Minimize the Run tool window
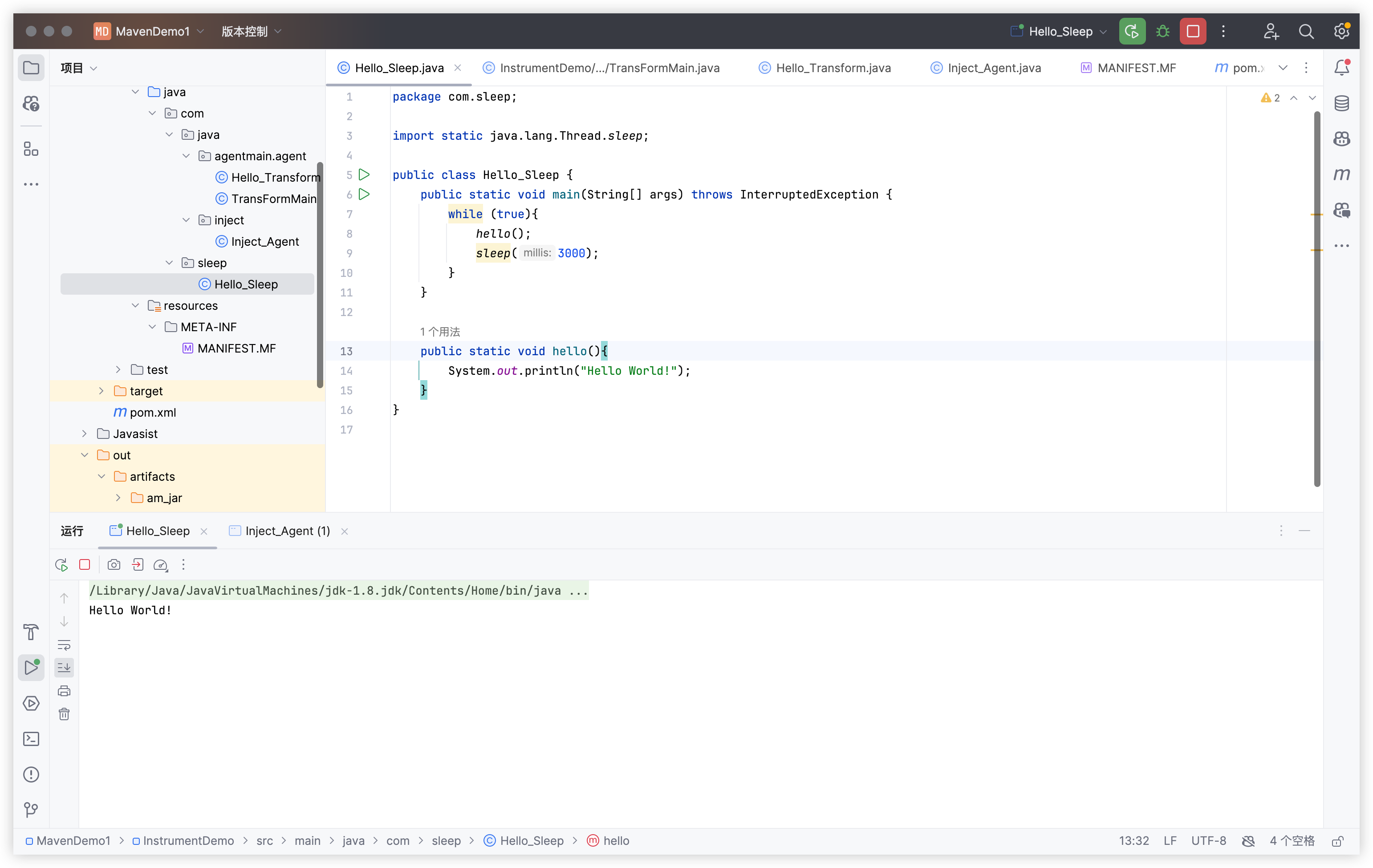Viewport: 1373px width, 868px height. 1304,531
